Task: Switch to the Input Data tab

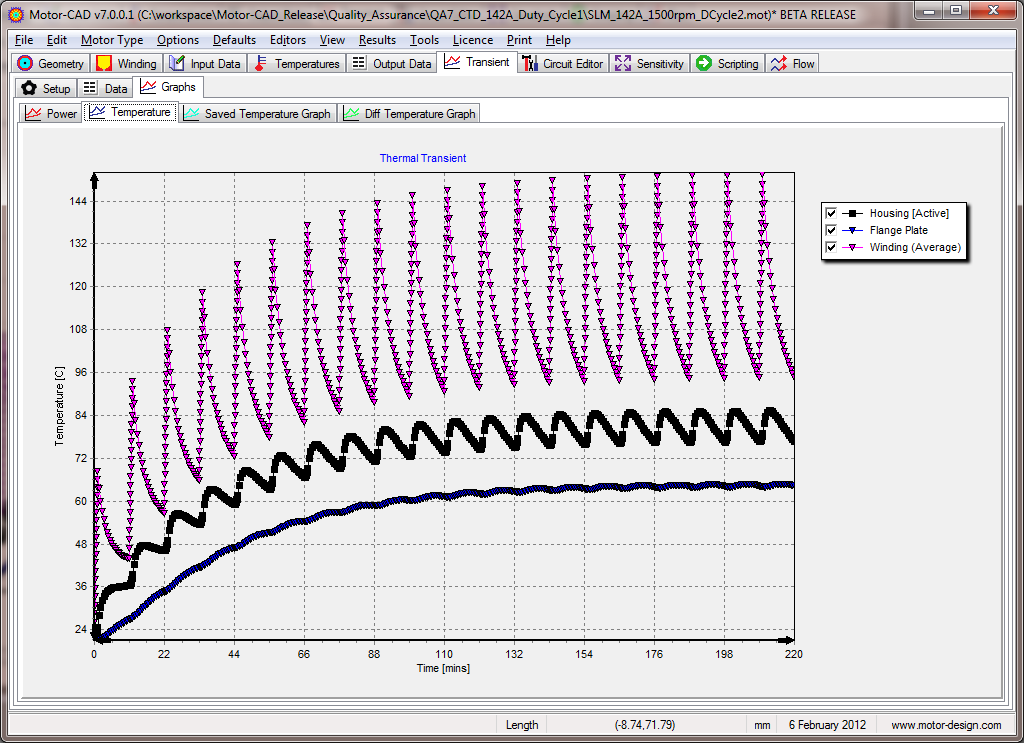Action: 205,63
